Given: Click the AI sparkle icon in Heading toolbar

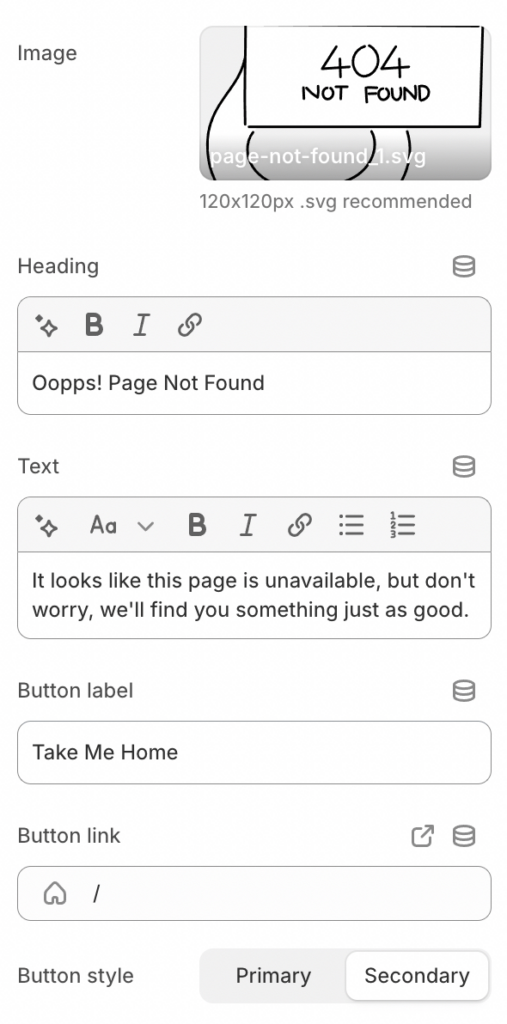Looking at the screenshot, I should 46,325.
